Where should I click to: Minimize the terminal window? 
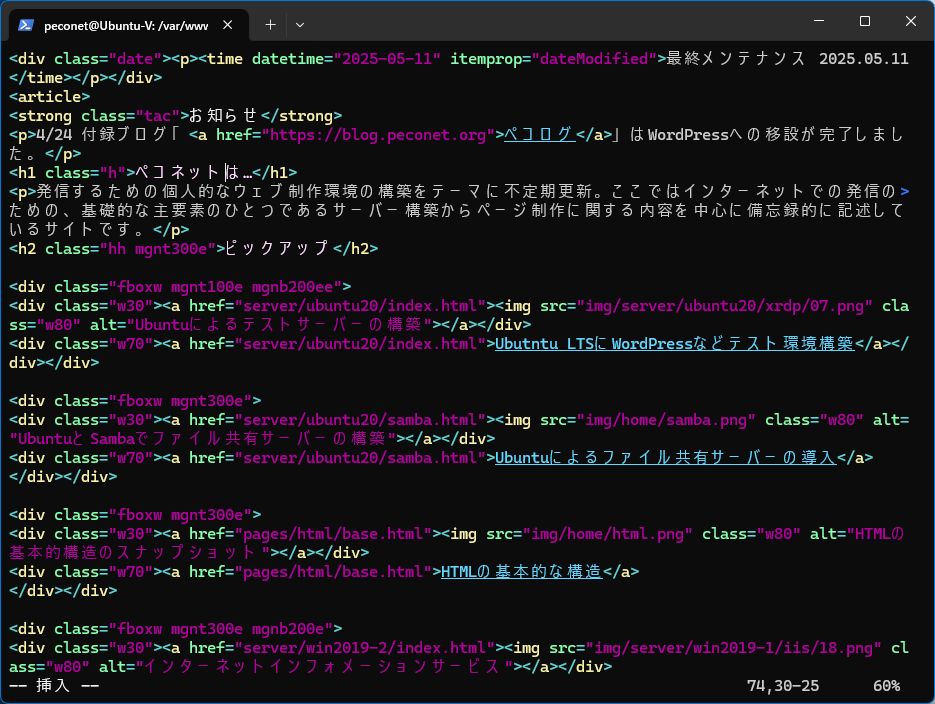819,21
